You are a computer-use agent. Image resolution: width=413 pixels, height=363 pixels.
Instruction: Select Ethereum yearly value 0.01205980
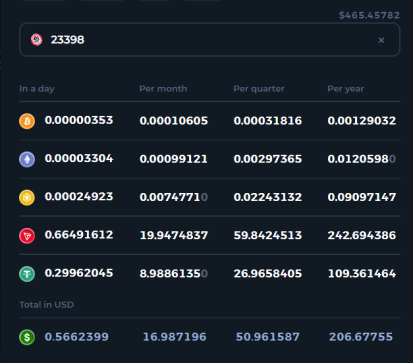(362, 159)
